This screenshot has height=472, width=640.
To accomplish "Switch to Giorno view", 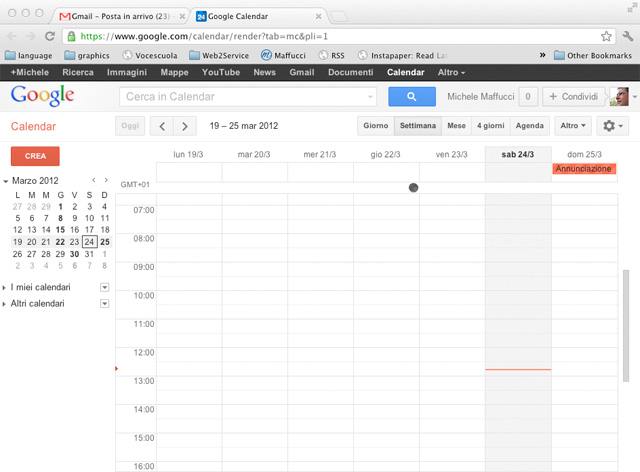I will pos(376,126).
